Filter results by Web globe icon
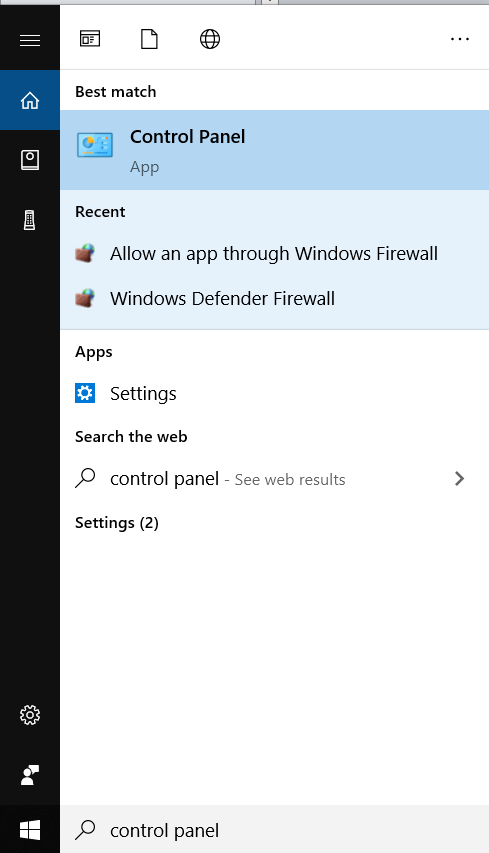Image resolution: width=489 pixels, height=853 pixels. click(x=210, y=39)
